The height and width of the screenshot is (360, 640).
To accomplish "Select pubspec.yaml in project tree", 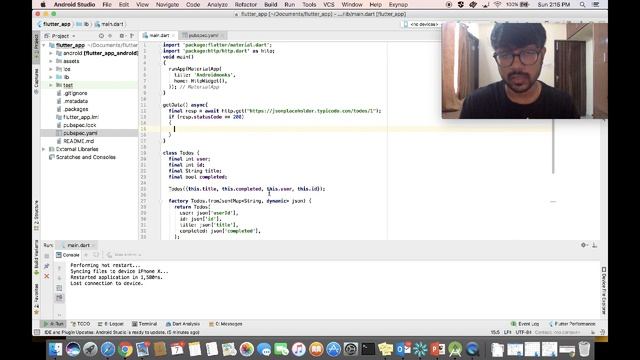I will [80, 133].
